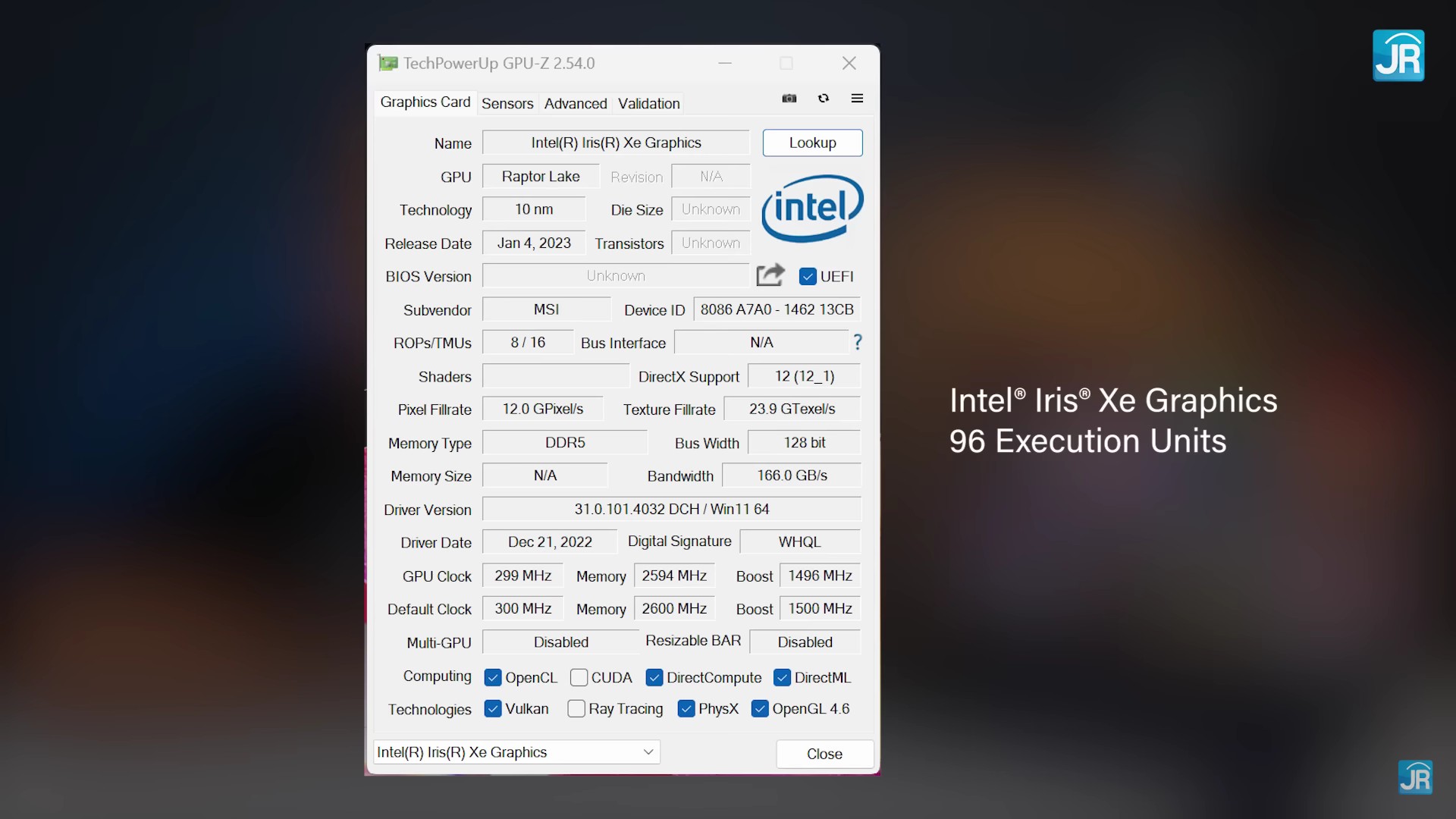Toggle the CUDA checkbox
This screenshot has height=819, width=1456.
579,677
